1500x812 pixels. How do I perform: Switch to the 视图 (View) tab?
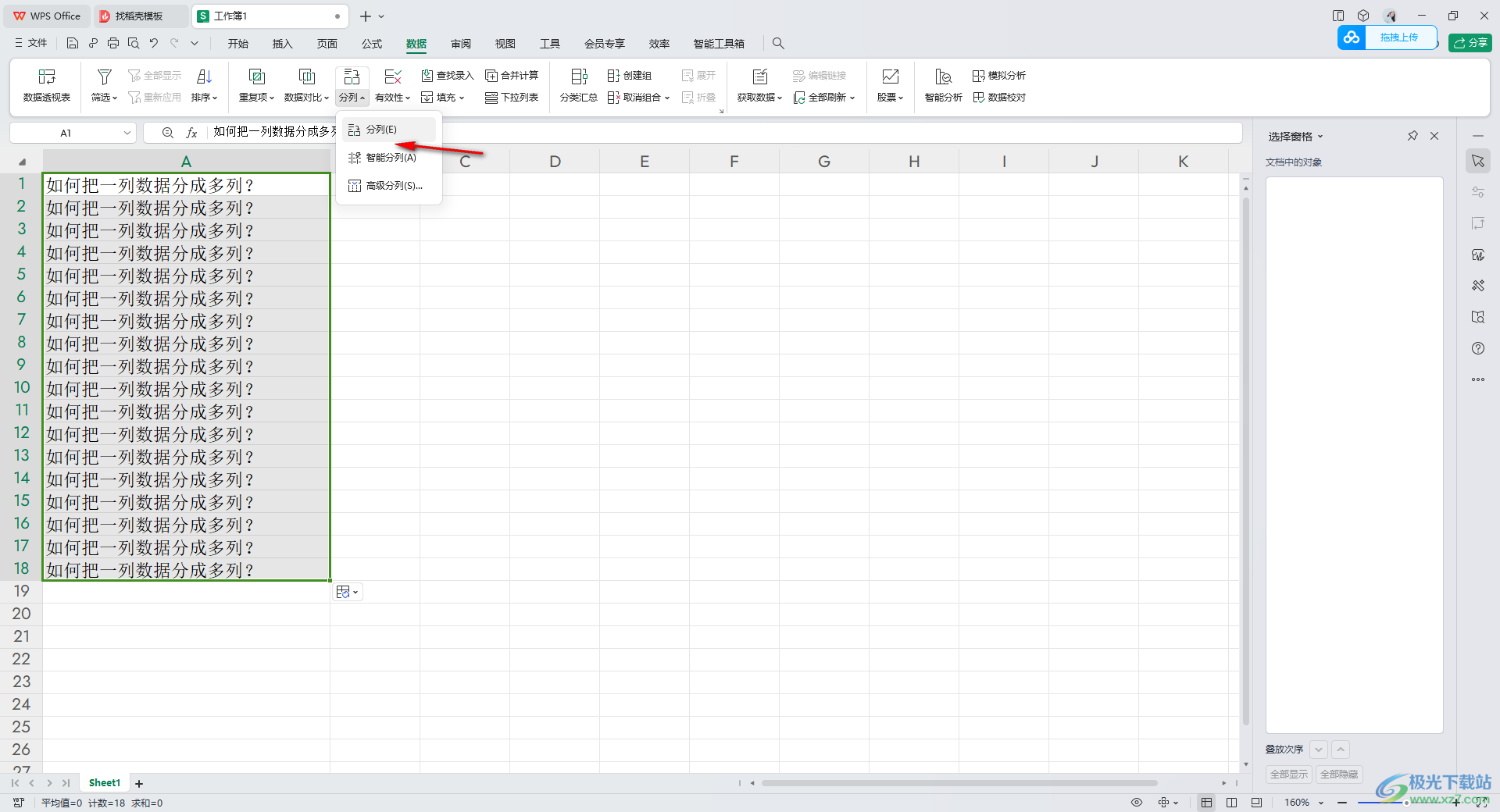(505, 44)
